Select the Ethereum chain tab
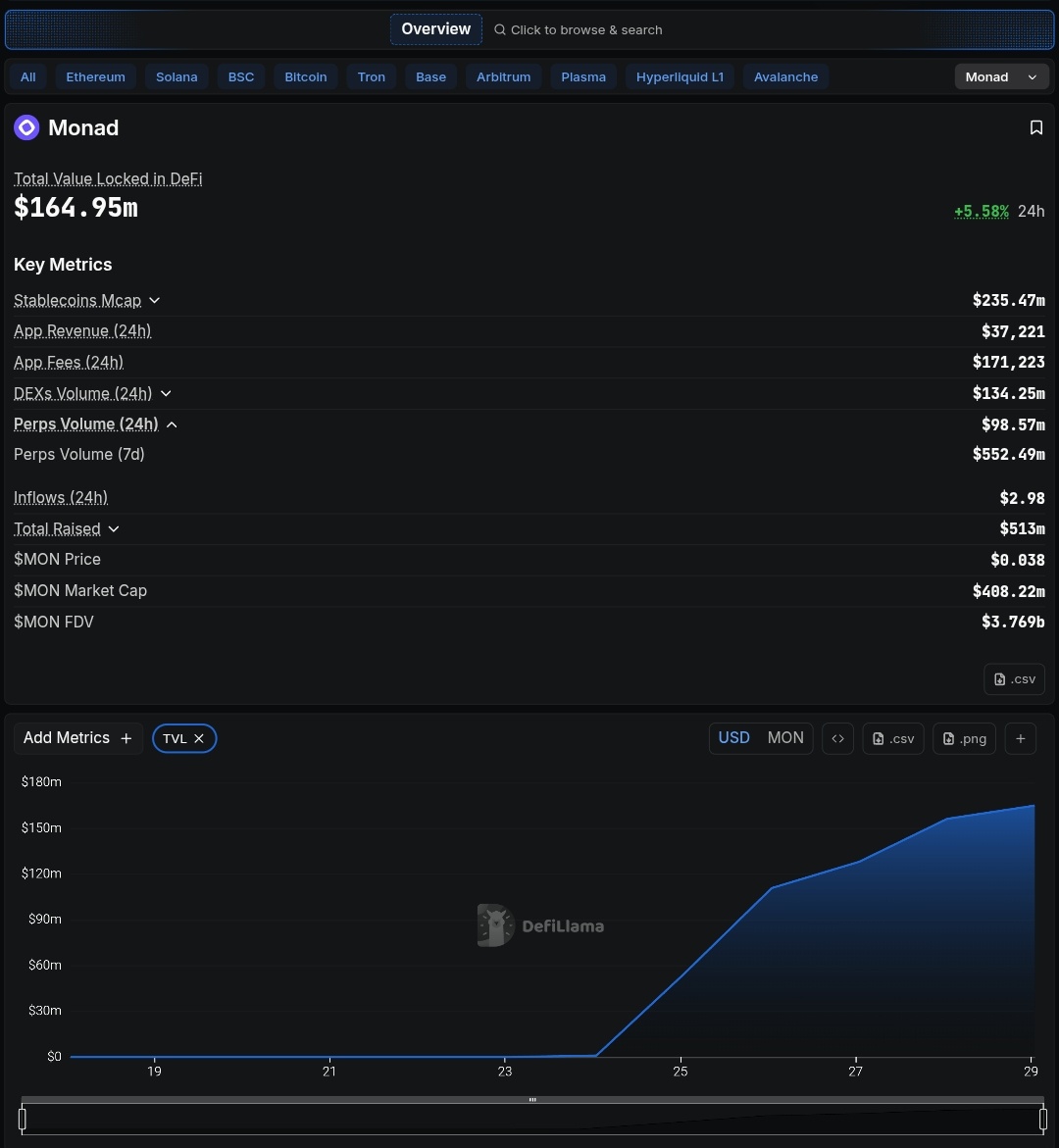 point(95,76)
